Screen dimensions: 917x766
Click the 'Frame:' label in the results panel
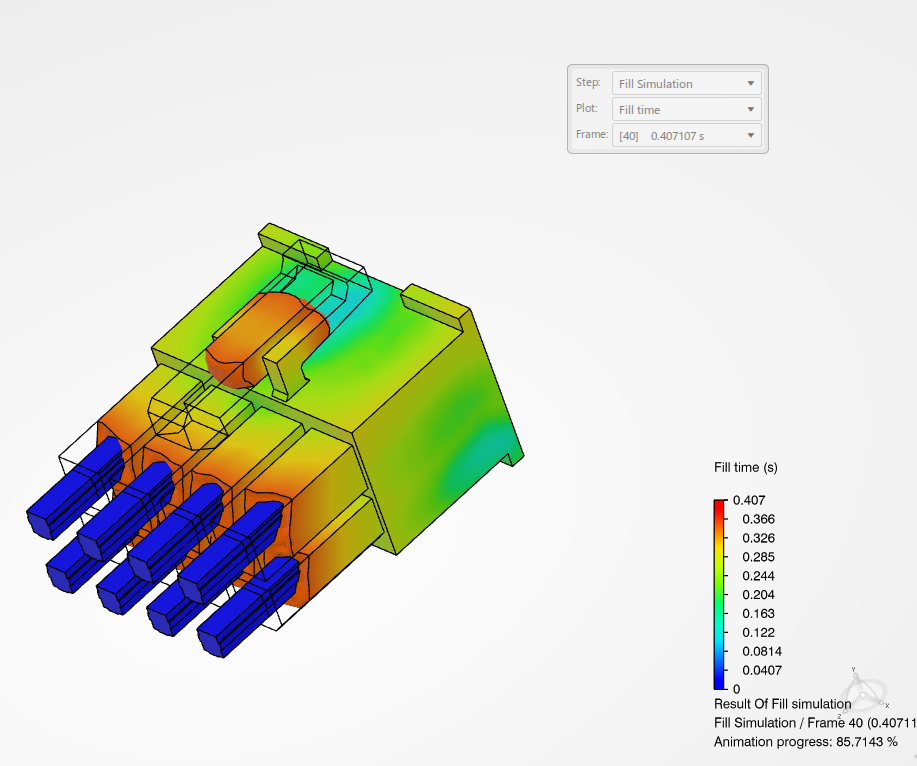590,136
